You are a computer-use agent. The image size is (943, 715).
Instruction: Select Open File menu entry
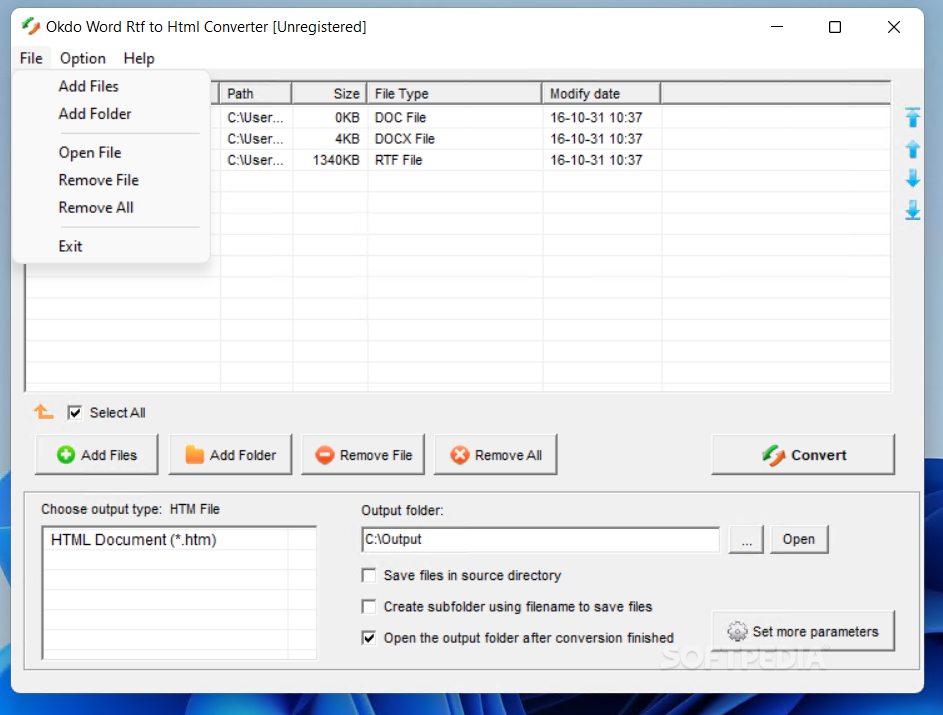111,153
